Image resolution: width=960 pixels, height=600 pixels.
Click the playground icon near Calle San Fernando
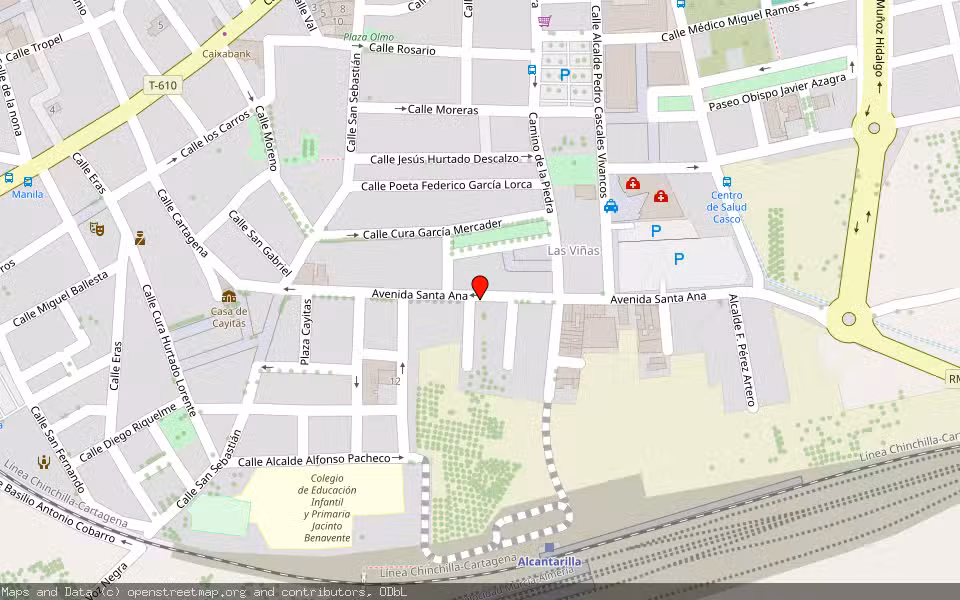pyautogui.click(x=44, y=462)
